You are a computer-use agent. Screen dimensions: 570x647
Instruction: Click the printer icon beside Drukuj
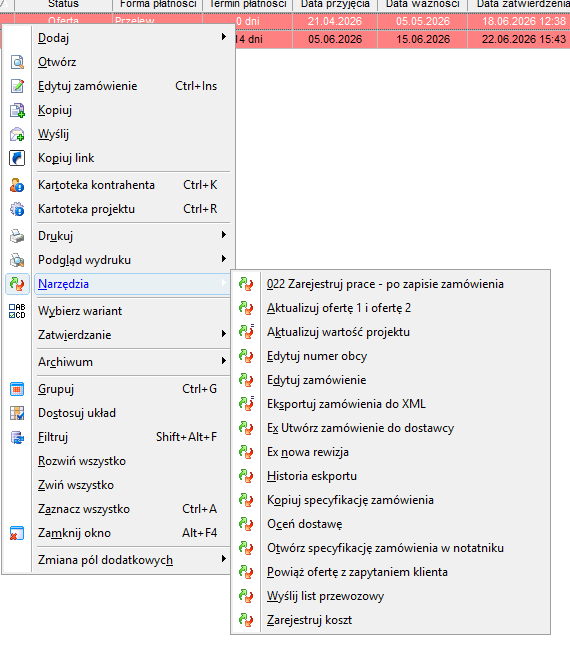(x=17, y=236)
